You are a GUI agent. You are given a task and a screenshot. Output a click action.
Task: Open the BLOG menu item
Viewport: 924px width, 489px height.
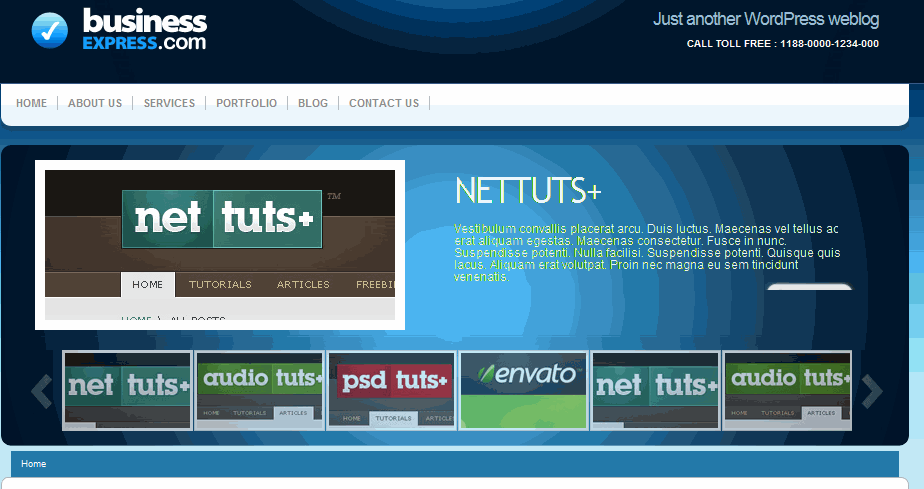[313, 103]
